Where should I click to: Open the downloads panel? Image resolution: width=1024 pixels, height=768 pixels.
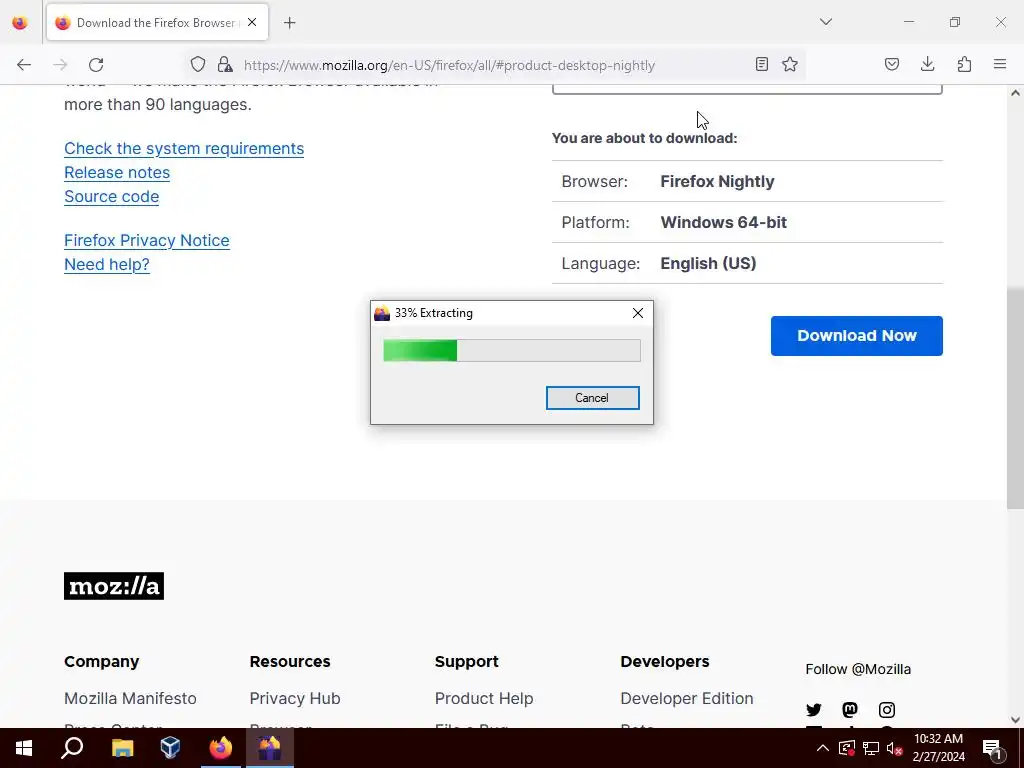[x=927, y=64]
